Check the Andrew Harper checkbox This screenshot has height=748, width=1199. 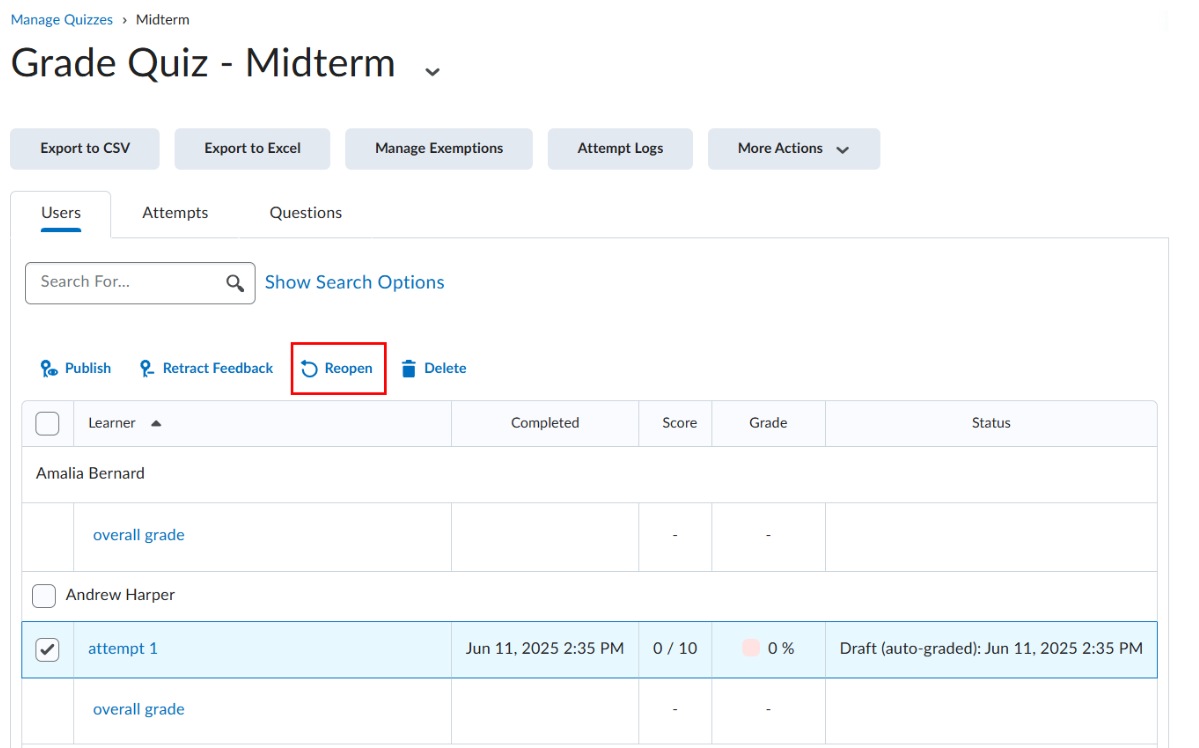pos(44,596)
